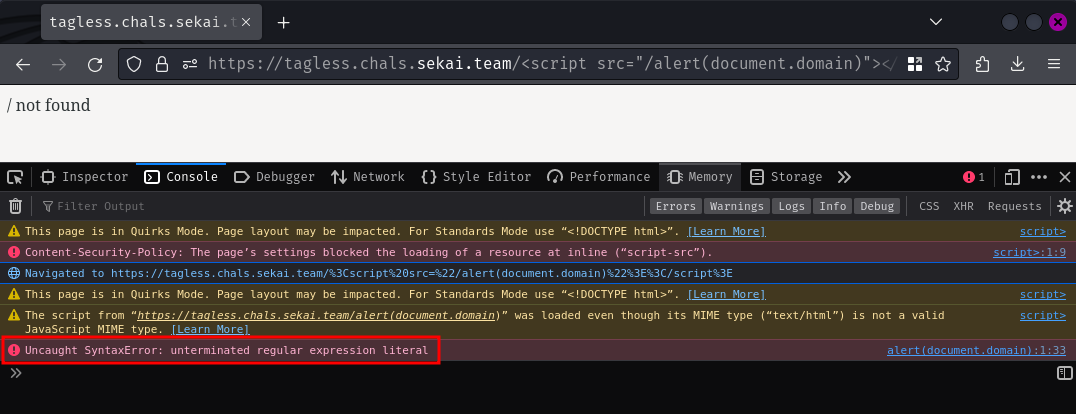Open the list all tabs chevron

coord(935,23)
